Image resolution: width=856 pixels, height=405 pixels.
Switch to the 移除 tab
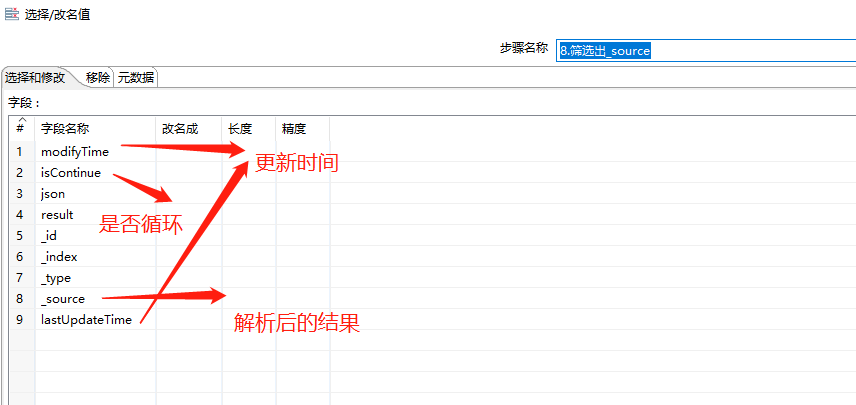pos(98,78)
